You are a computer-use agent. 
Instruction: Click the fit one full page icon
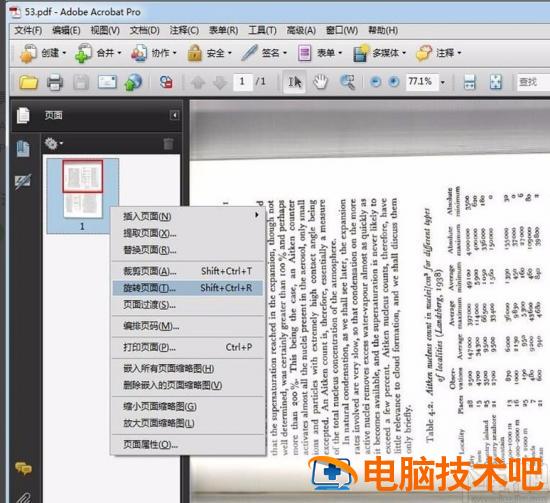(x=496, y=82)
